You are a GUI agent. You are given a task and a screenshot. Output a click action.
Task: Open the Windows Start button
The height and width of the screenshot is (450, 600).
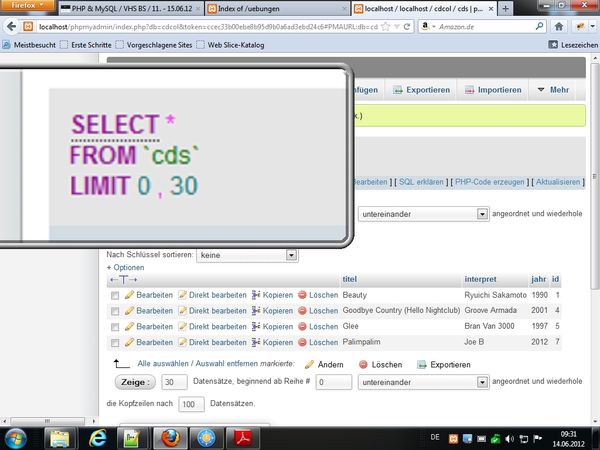click(x=15, y=439)
